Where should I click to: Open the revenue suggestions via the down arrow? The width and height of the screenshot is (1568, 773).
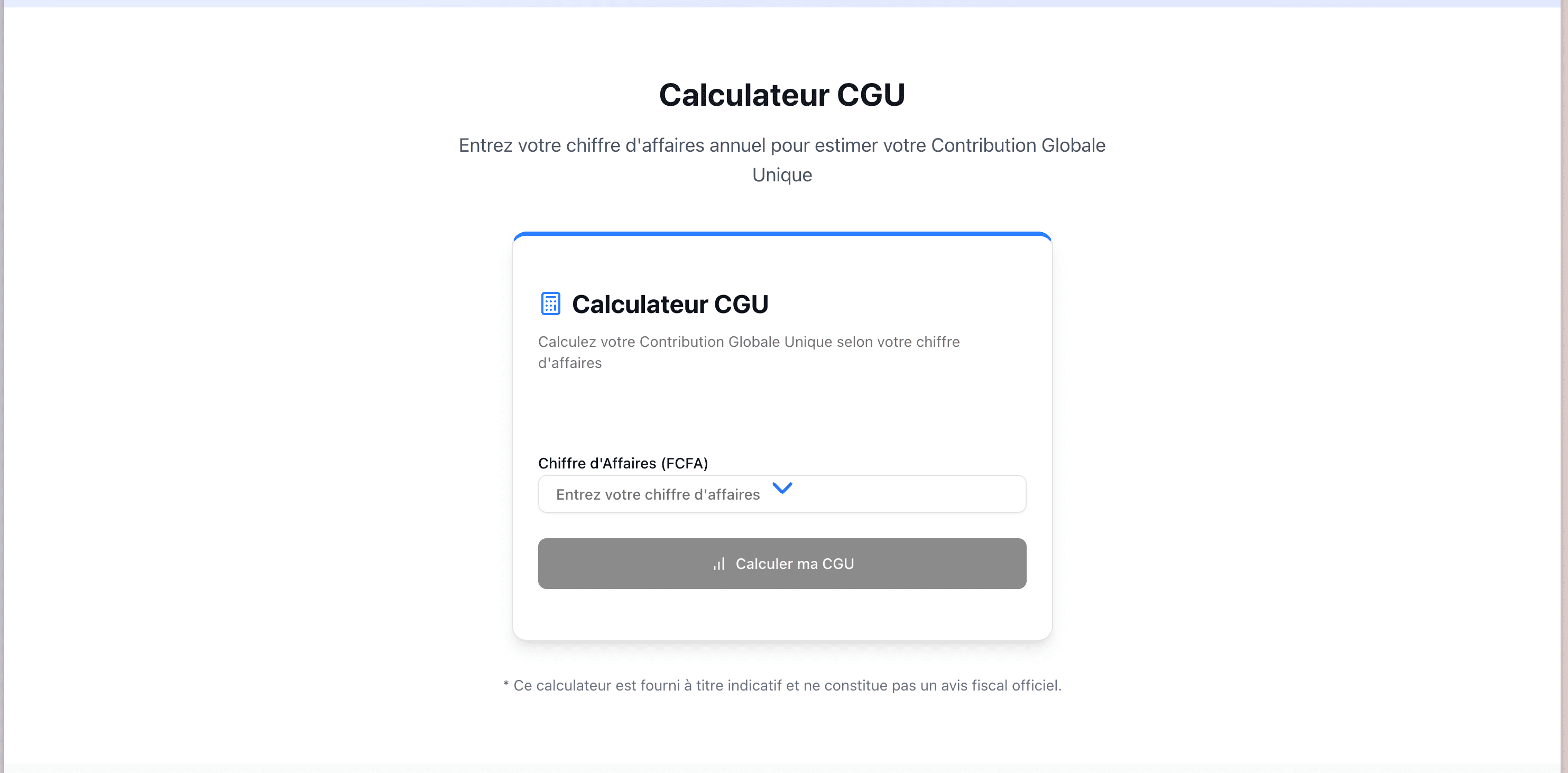tap(783, 488)
